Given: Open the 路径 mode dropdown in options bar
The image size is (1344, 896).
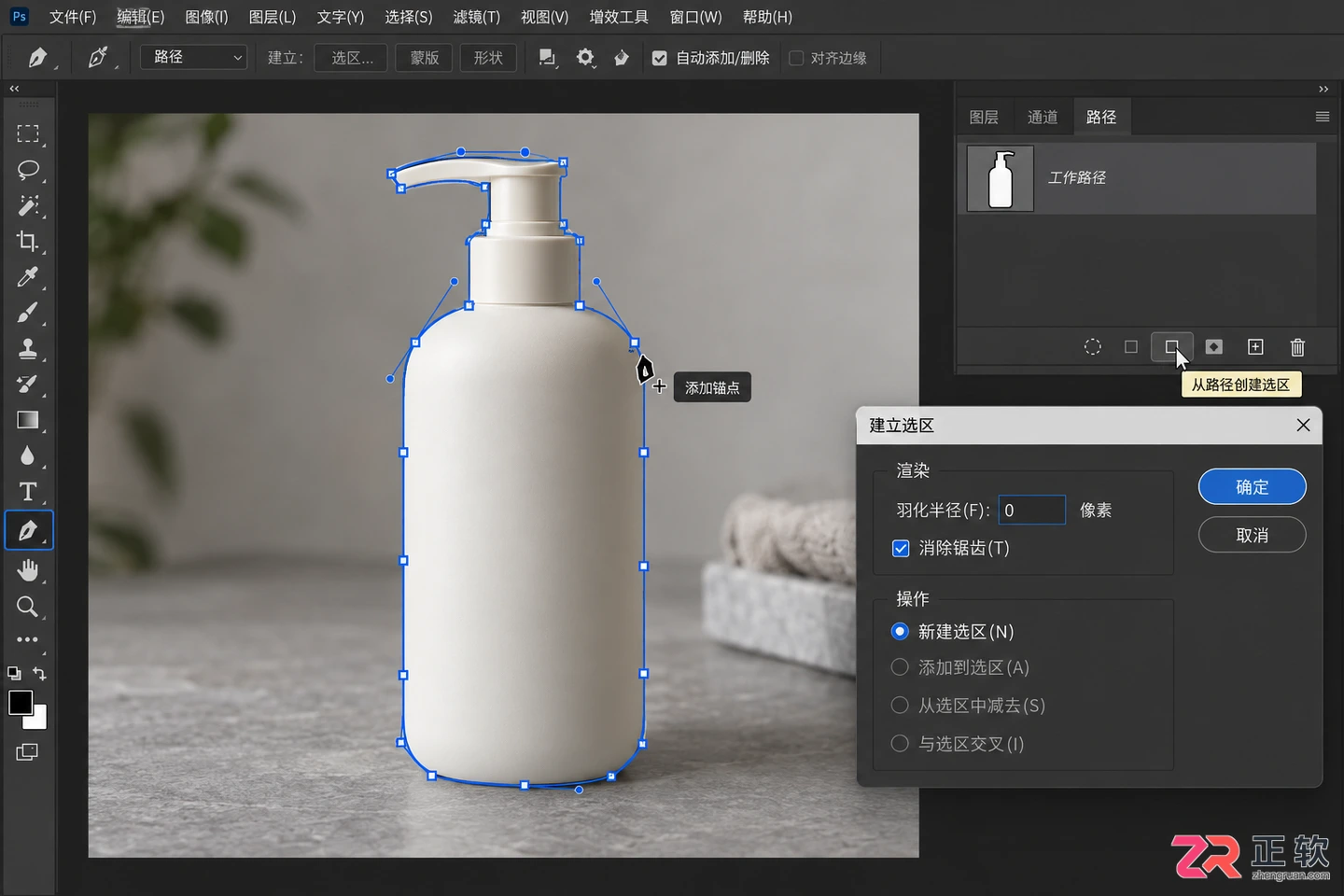Looking at the screenshot, I should (194, 58).
